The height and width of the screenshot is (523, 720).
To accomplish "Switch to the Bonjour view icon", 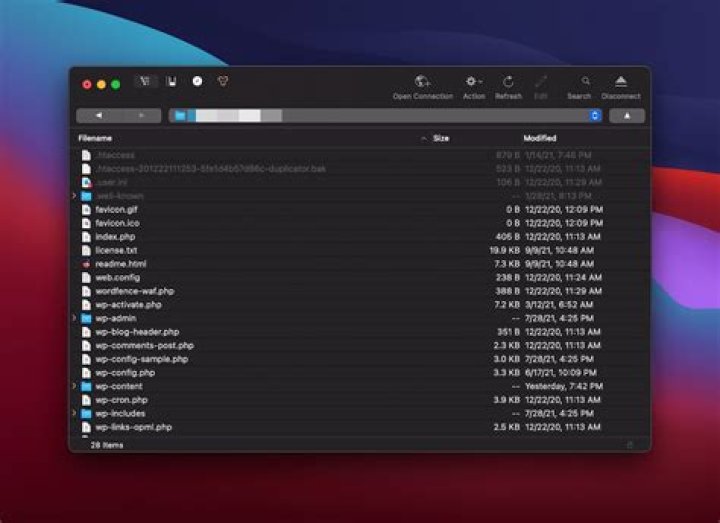I will (223, 82).
